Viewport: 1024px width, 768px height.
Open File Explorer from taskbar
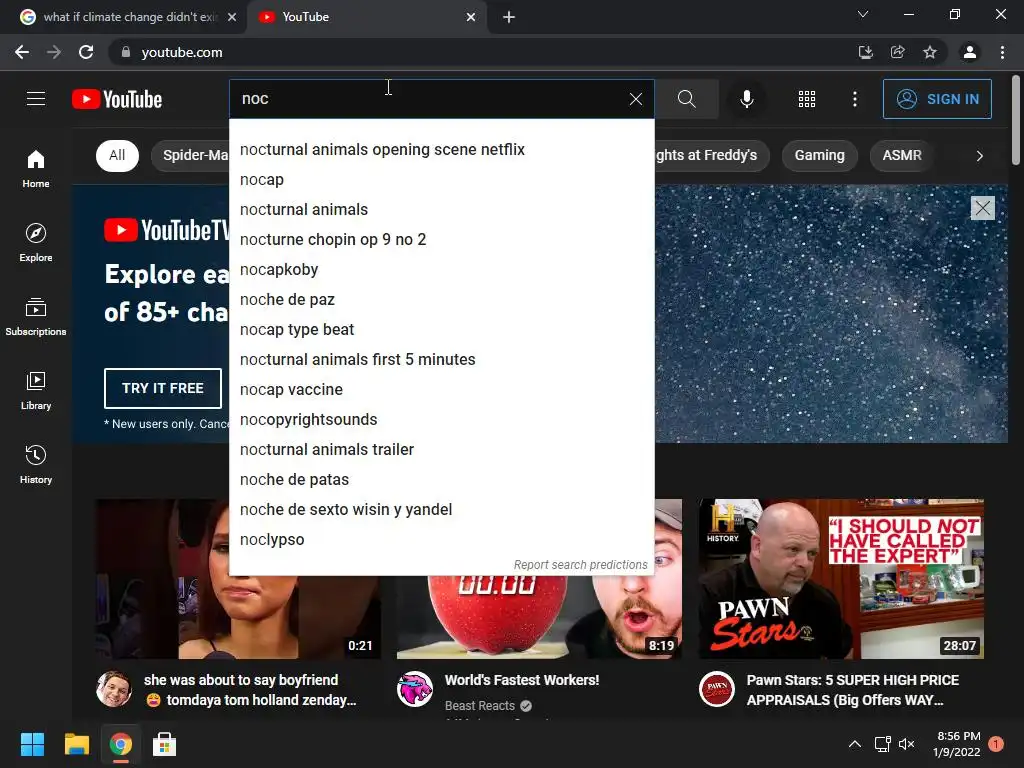point(76,744)
